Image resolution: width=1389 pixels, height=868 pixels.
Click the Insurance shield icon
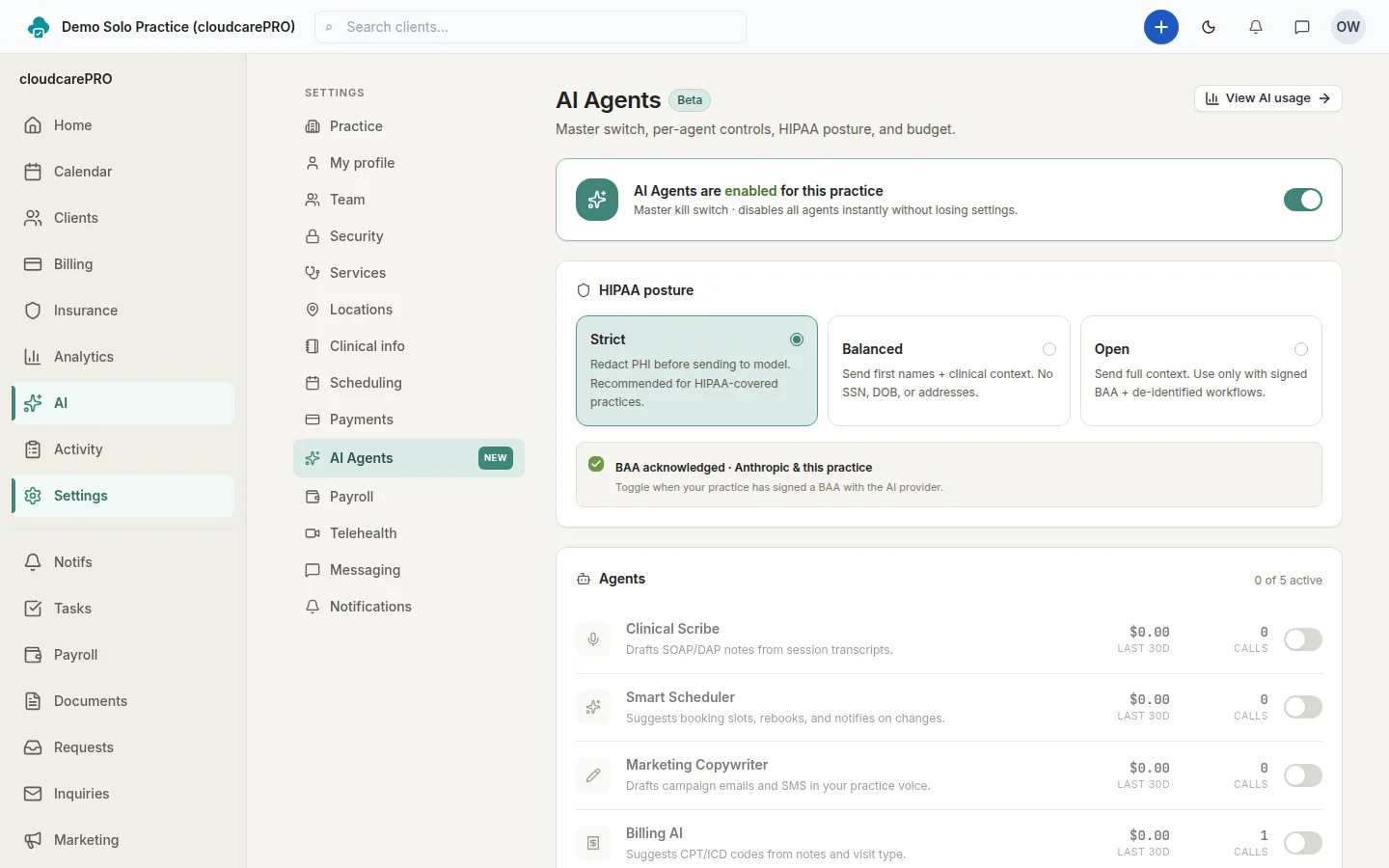(x=33, y=311)
